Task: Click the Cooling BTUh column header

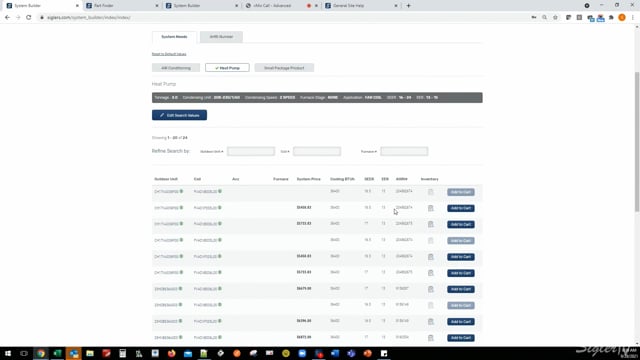Action: [x=342, y=179]
